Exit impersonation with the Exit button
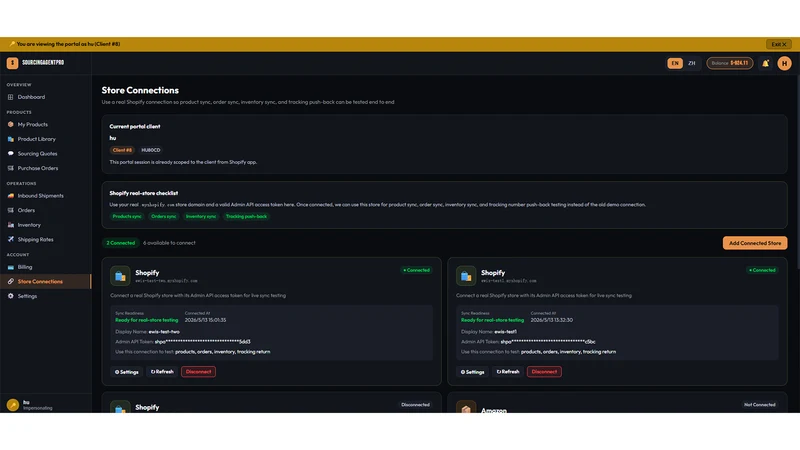This screenshot has height=450, width=800. pyautogui.click(x=779, y=44)
